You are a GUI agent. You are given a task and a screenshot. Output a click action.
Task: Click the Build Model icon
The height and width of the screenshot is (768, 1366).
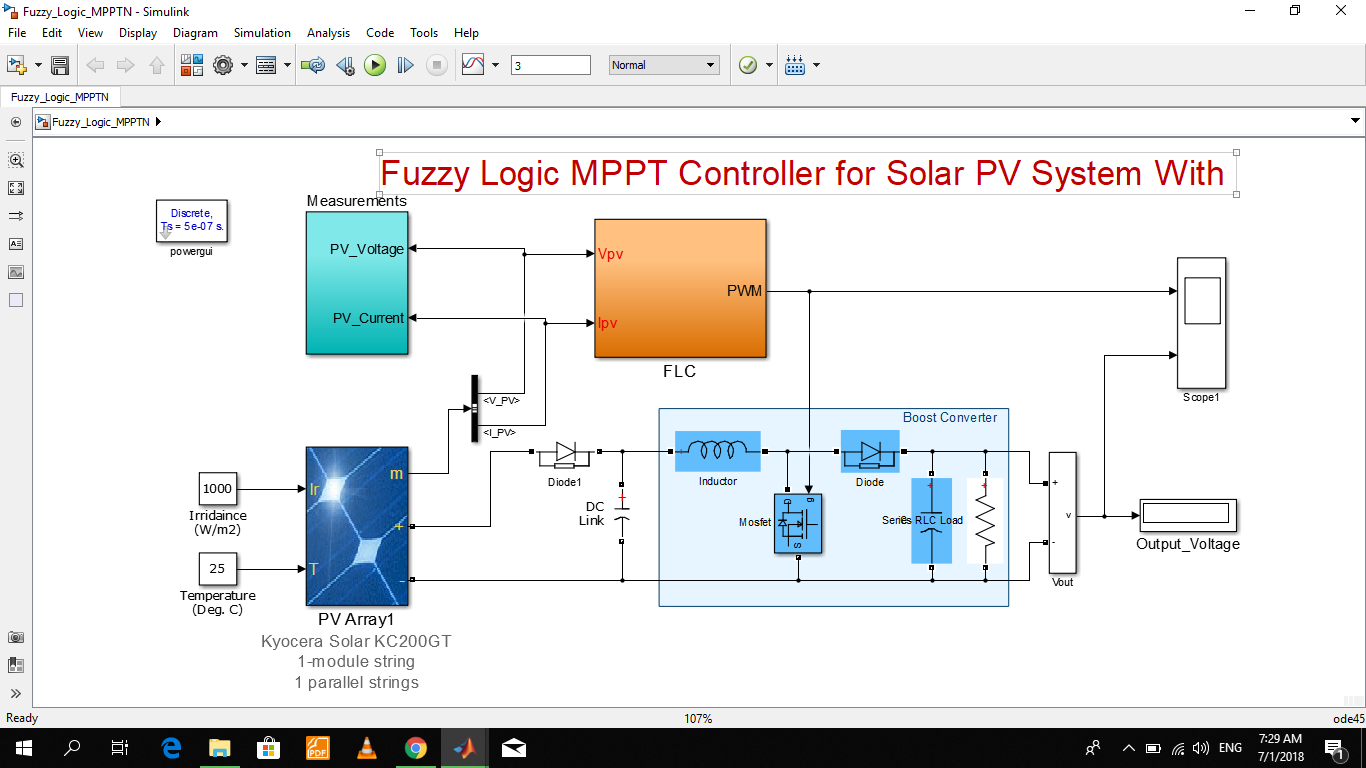pyautogui.click(x=796, y=65)
